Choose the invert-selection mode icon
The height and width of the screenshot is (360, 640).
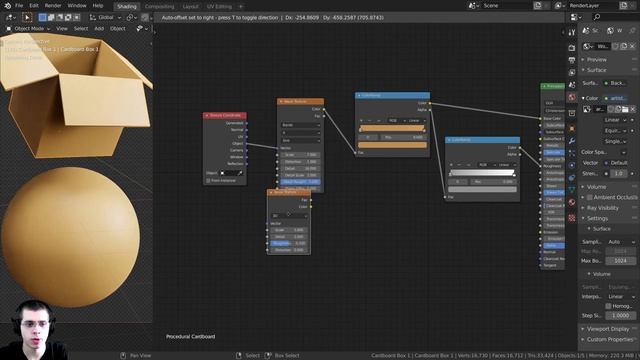point(68,18)
